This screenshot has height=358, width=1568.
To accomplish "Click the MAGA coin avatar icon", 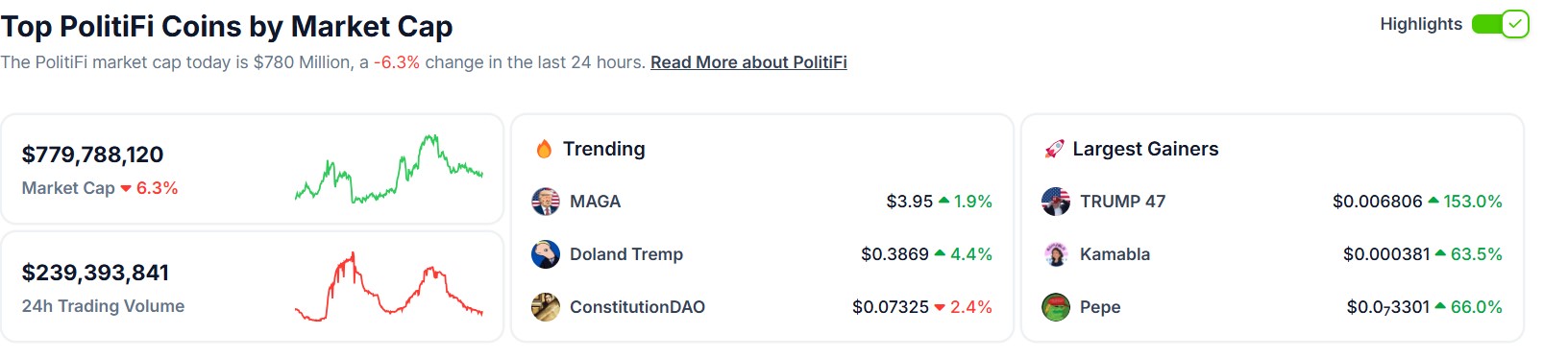I will (x=546, y=202).
